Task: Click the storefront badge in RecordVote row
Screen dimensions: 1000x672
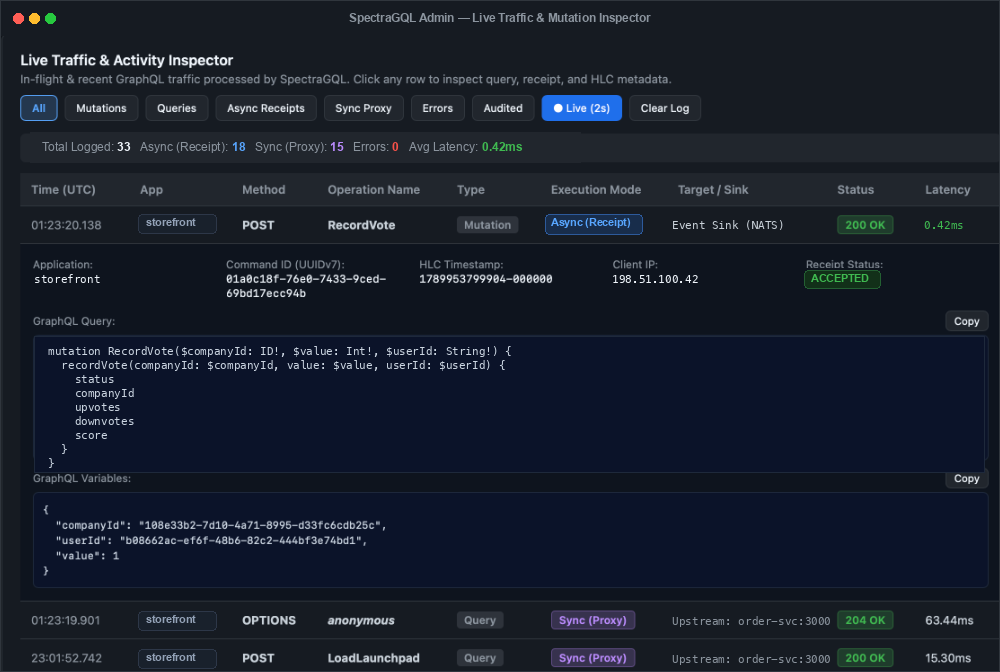Action: 177,224
